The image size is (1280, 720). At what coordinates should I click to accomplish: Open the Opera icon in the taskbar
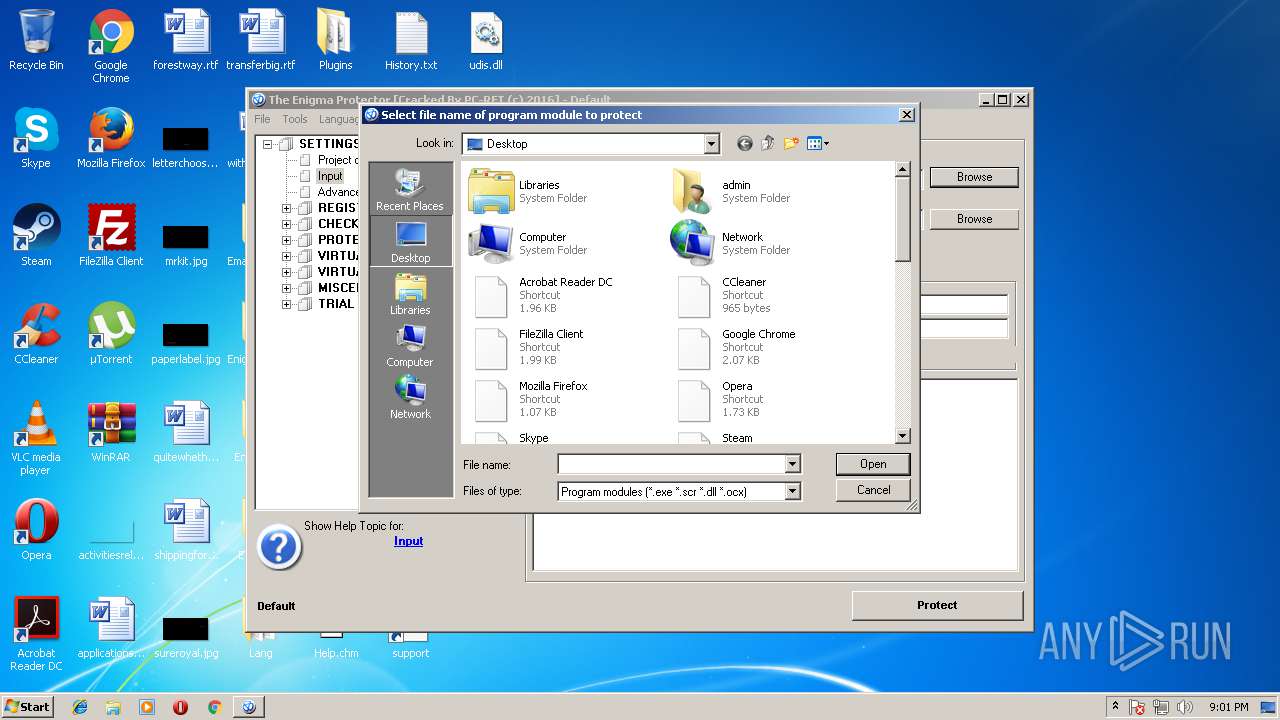point(180,707)
